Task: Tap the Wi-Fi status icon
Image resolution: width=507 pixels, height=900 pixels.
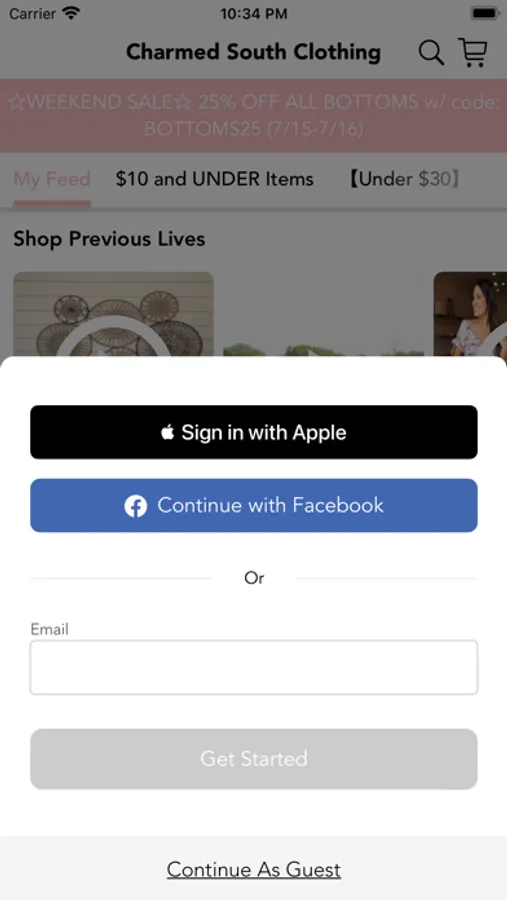Action: [x=71, y=13]
